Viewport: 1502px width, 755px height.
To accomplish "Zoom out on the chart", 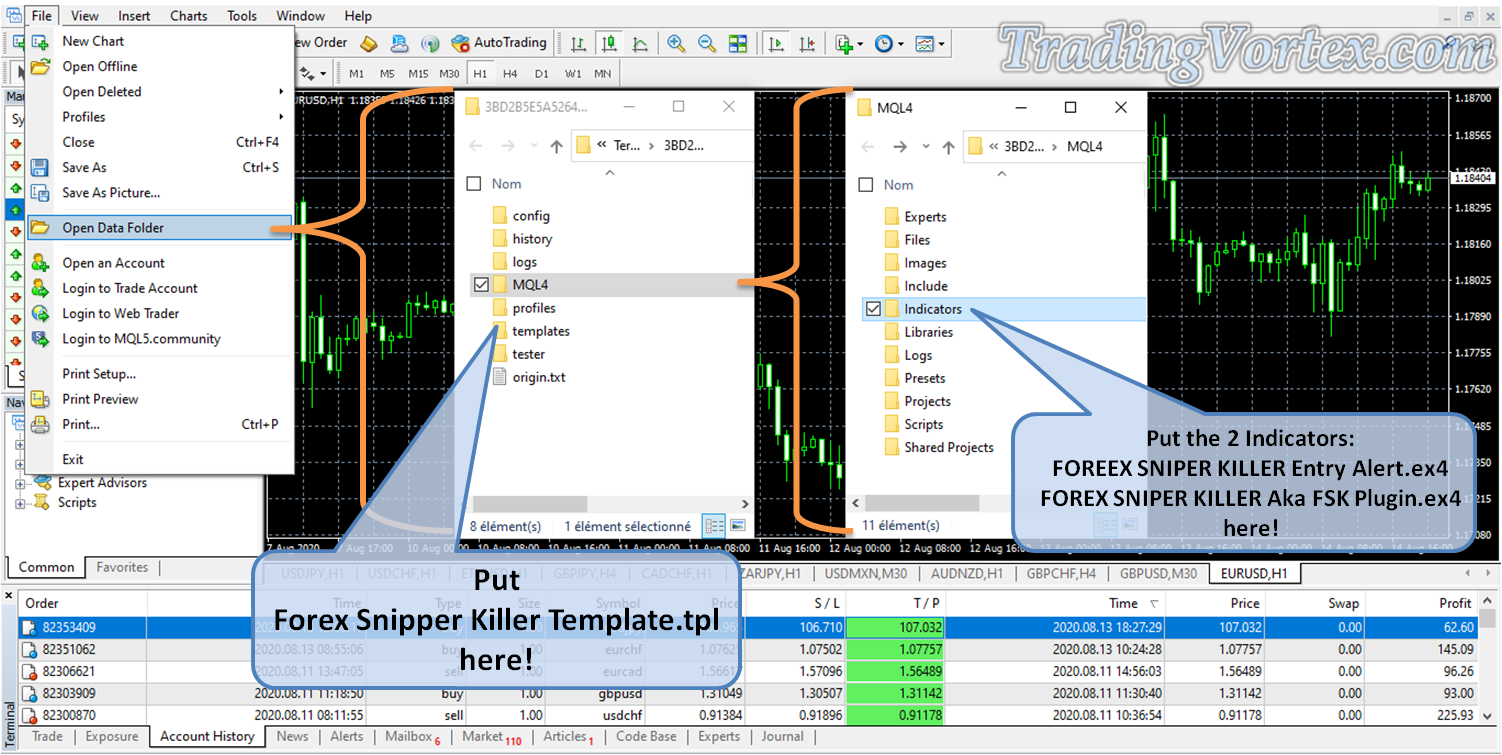I will point(707,43).
